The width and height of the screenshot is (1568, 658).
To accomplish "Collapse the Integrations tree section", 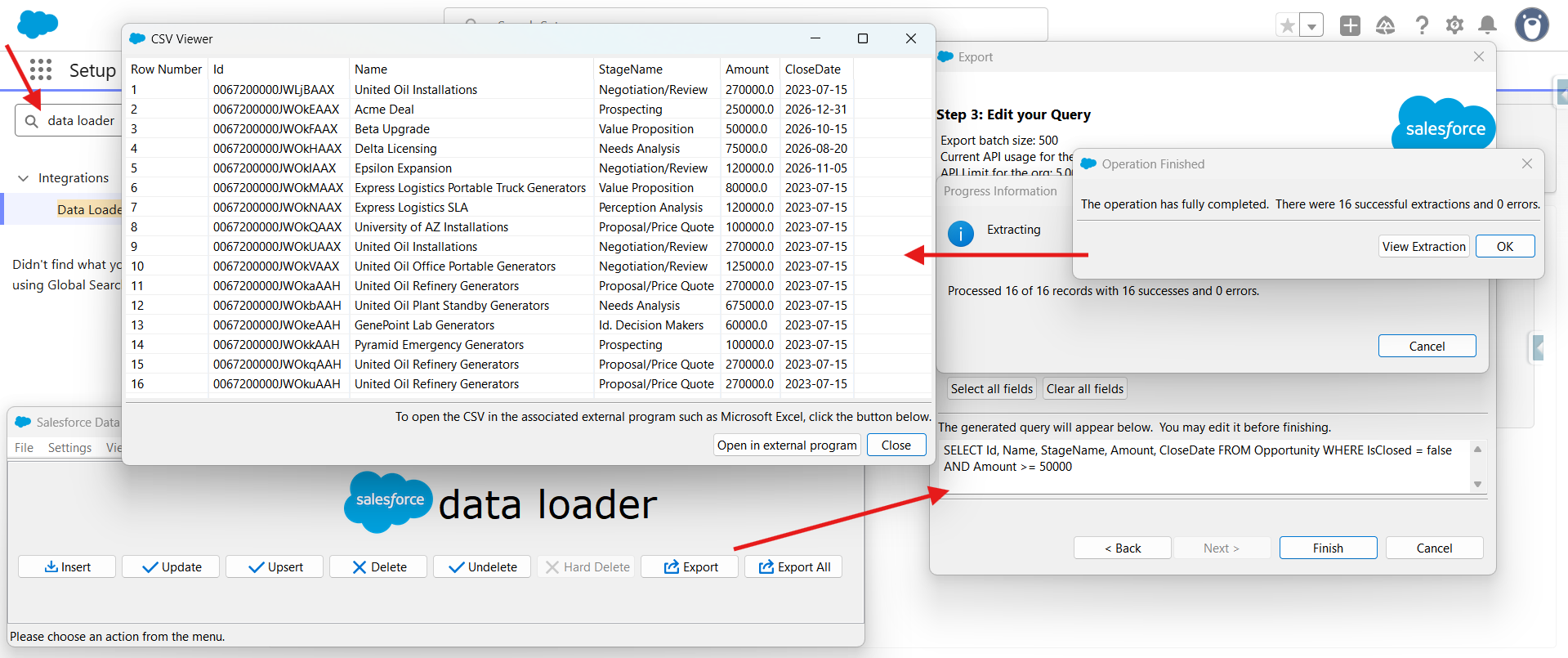I will coord(23,178).
